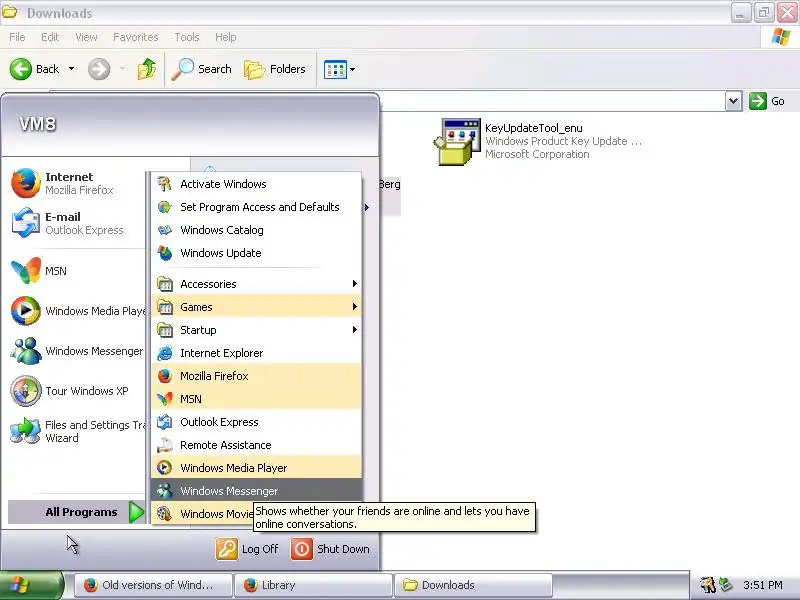Click the Forward arrow button
Viewport: 800px width, 600px height.
(x=99, y=69)
